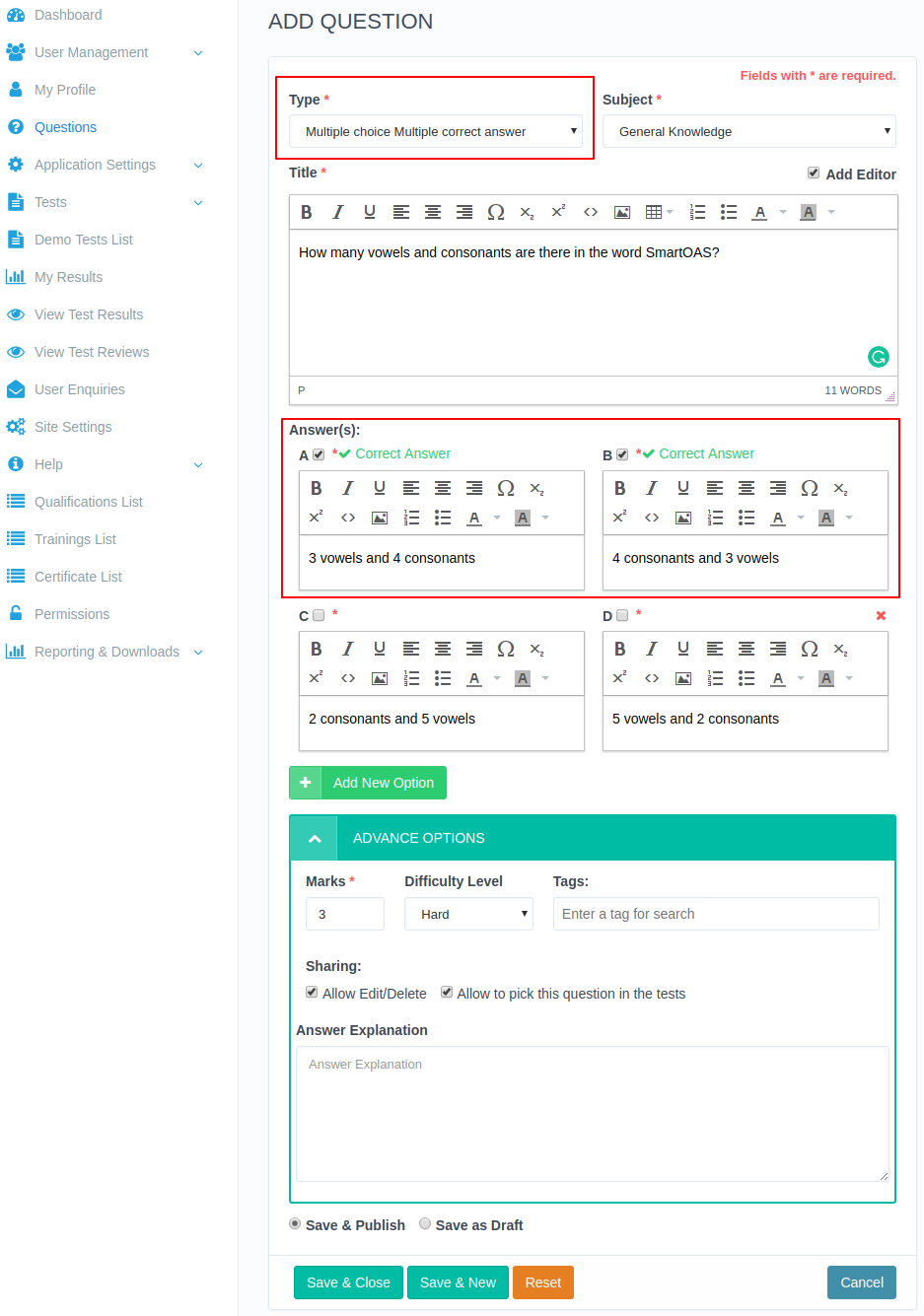
Task: Click the Marks input field
Action: pyautogui.click(x=345, y=914)
